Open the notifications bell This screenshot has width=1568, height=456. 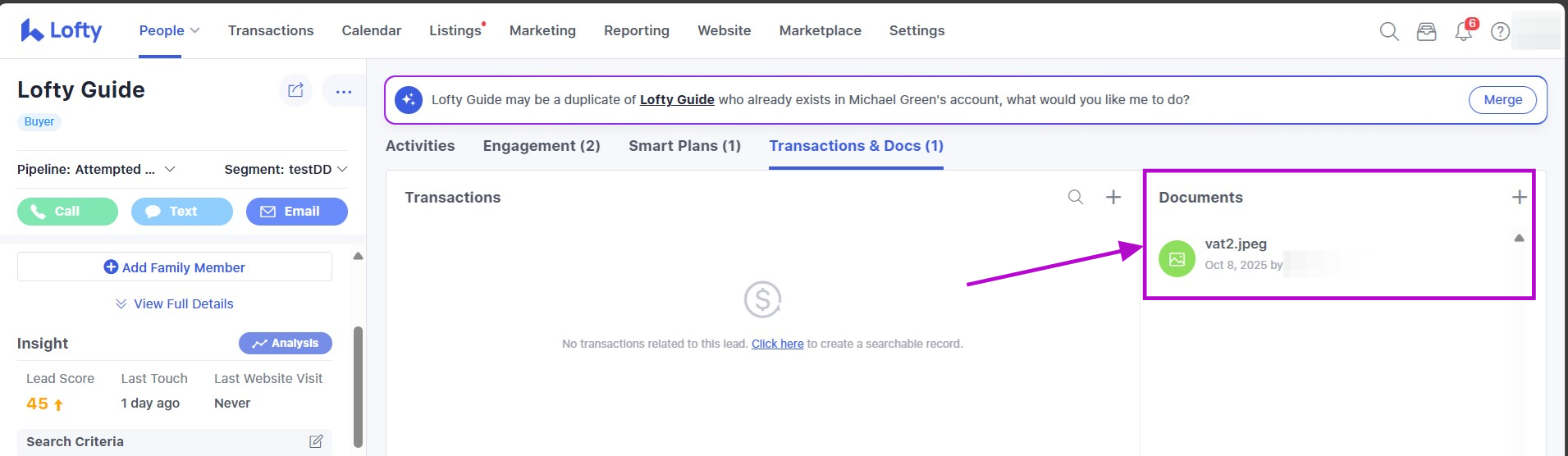[1463, 31]
